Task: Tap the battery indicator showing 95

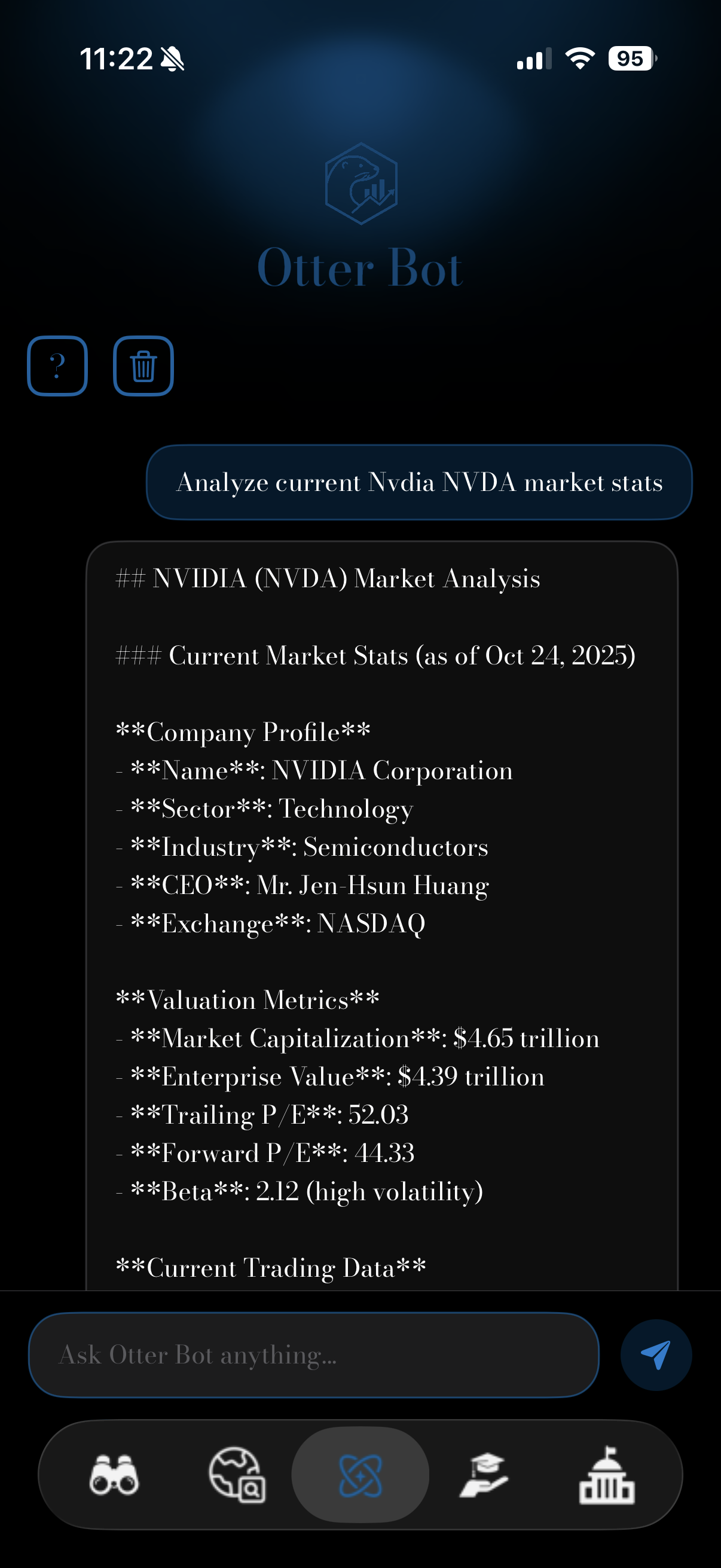Action: [631, 59]
